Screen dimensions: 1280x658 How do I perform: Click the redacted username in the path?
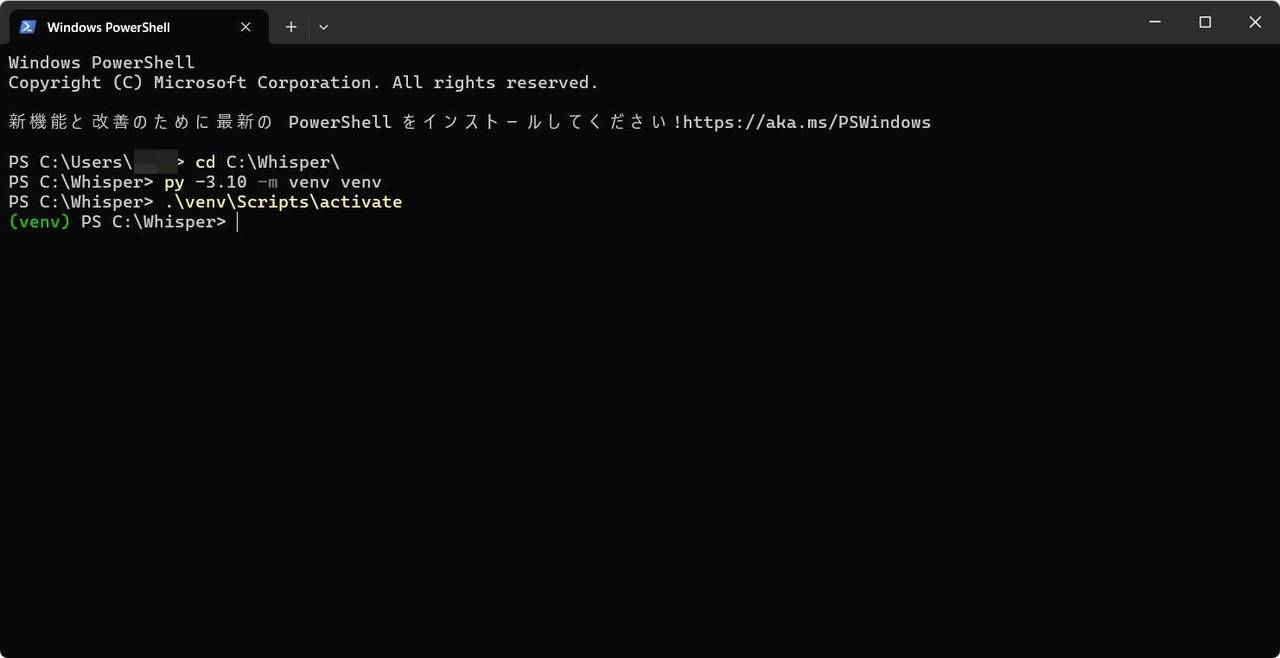[155, 162]
